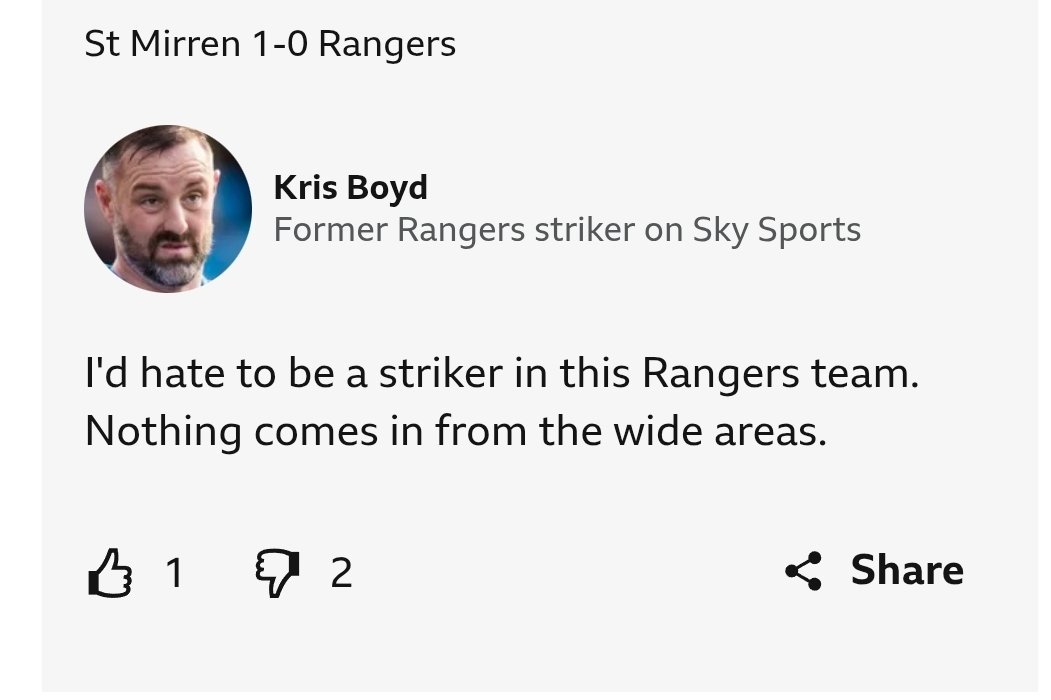The image size is (1051, 700).
Task: Click the Kris Boyd author name
Action: (351, 187)
